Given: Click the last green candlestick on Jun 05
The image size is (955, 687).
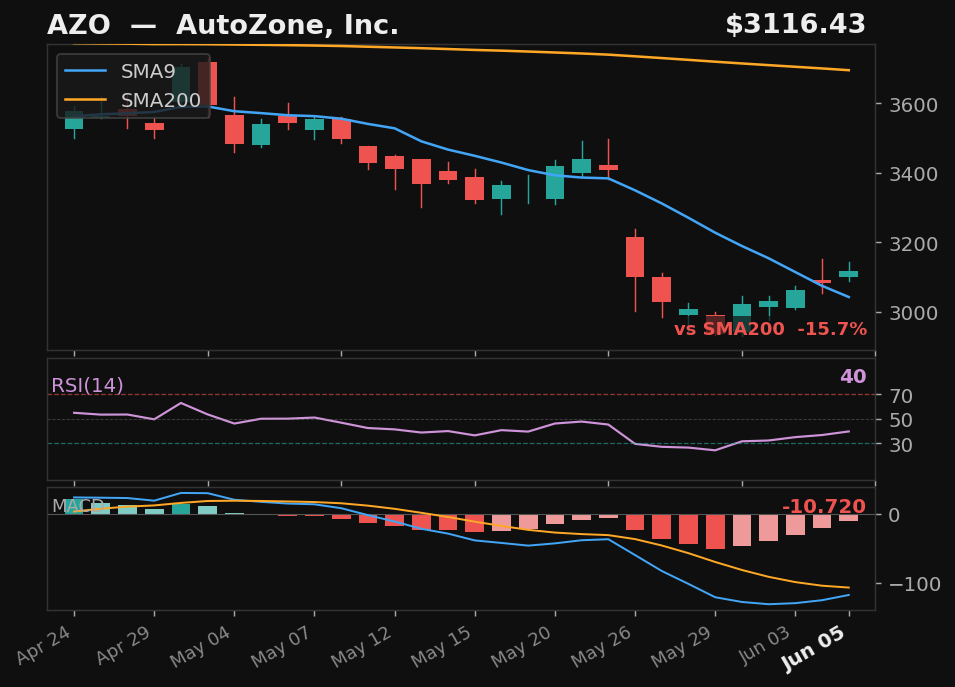Looking at the screenshot, I should [x=848, y=273].
